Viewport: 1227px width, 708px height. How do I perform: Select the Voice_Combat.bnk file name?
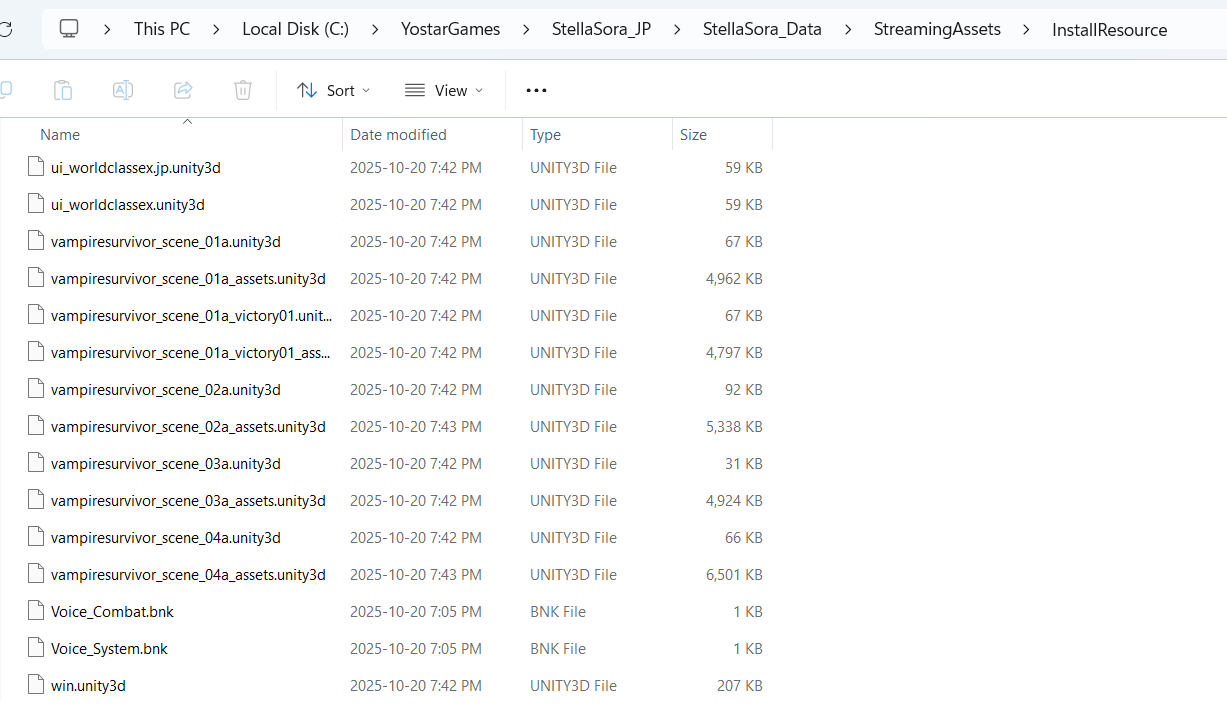click(112, 611)
